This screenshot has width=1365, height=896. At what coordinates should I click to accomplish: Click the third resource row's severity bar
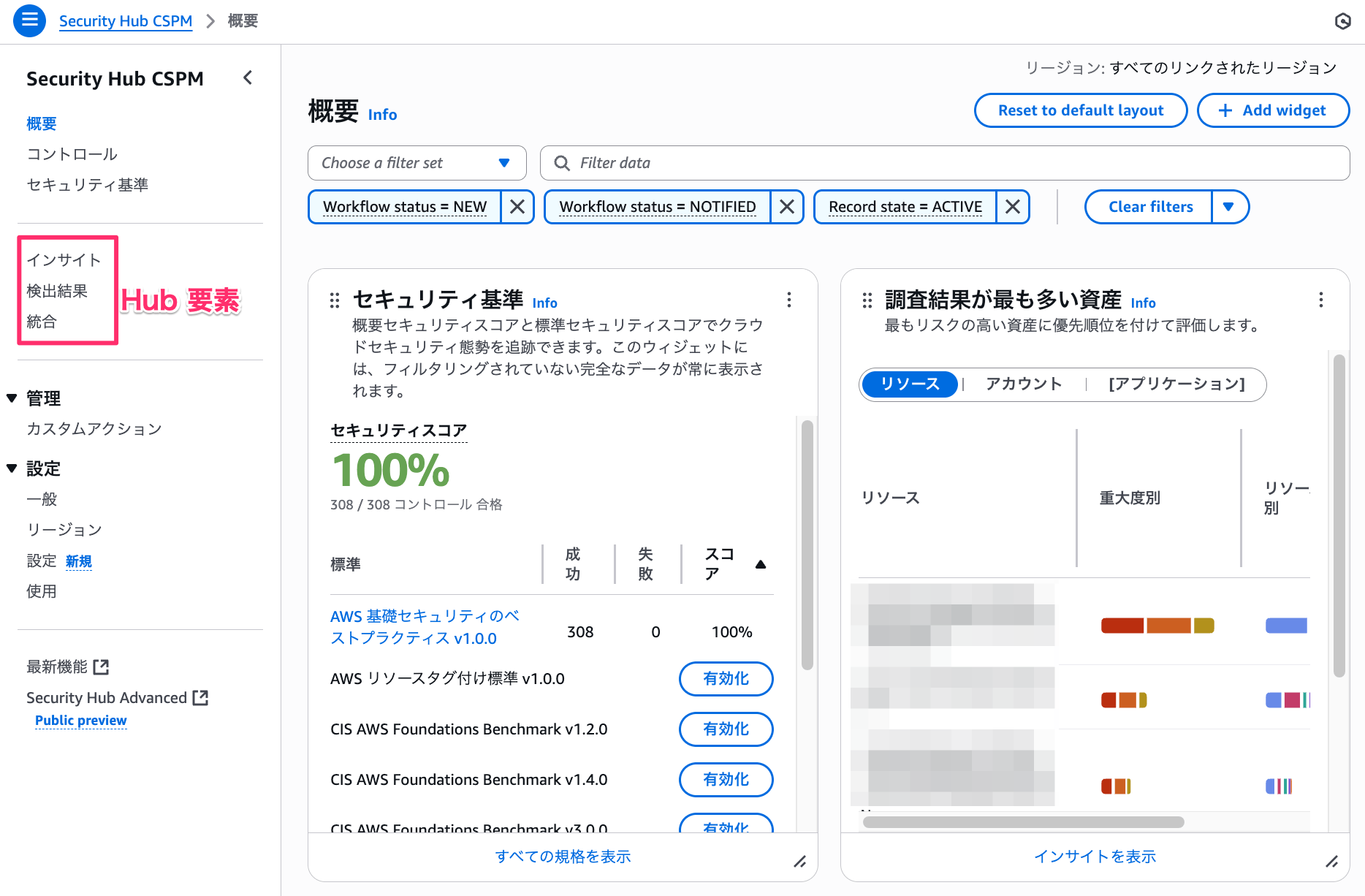coord(1116,786)
